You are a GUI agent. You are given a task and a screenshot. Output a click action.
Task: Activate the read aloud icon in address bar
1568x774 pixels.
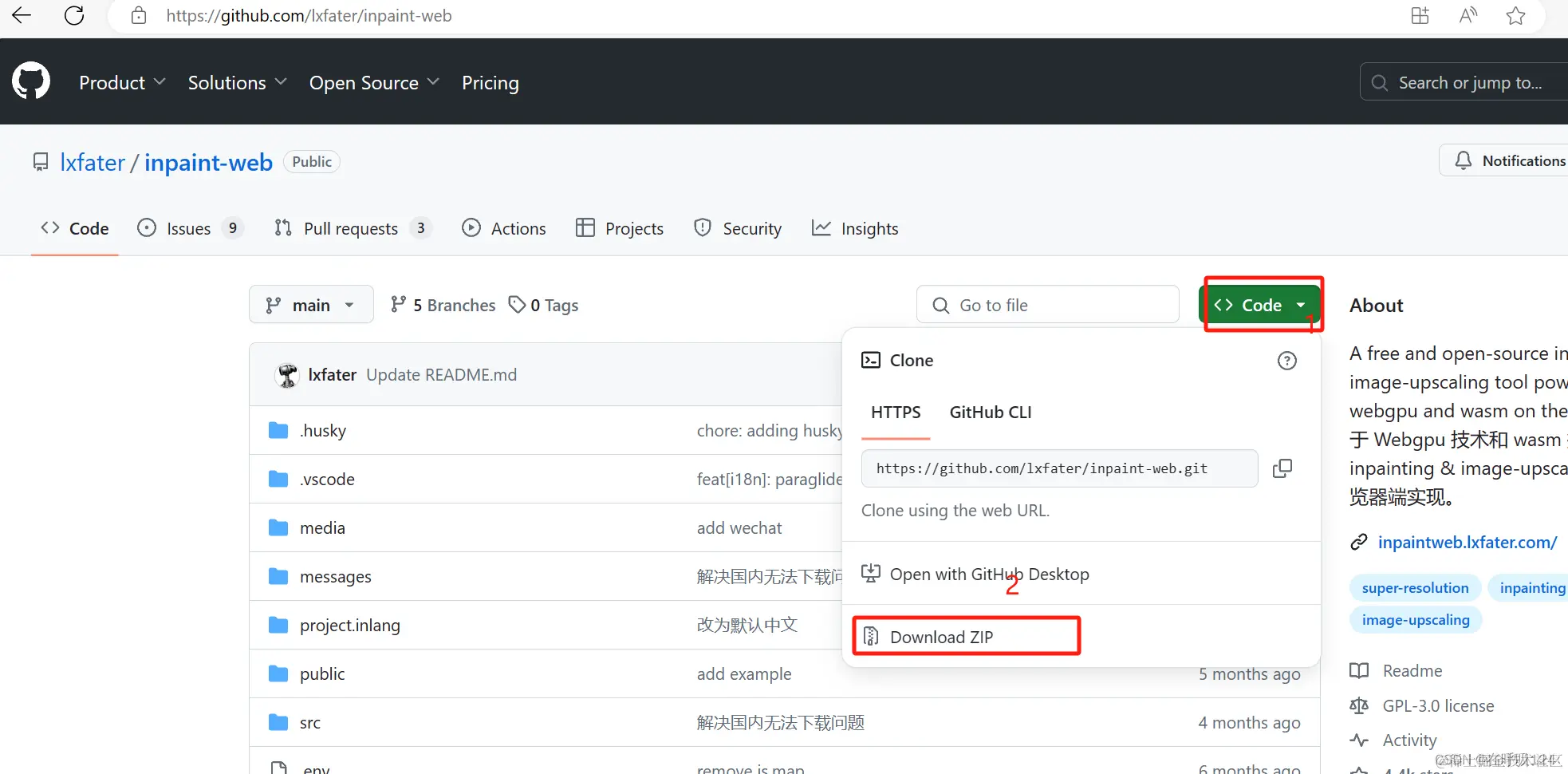point(1468,16)
